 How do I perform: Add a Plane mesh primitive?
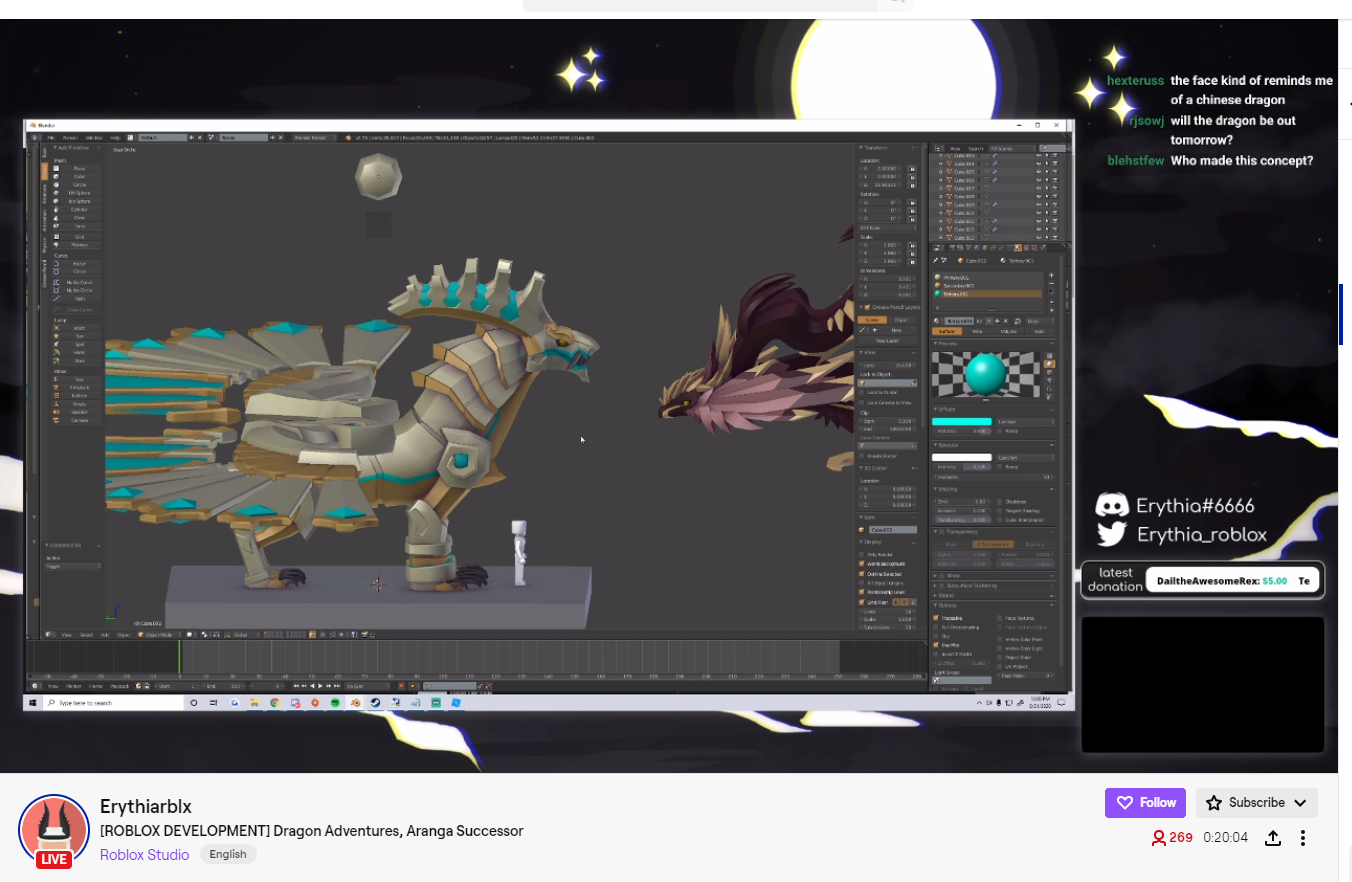[x=77, y=168]
